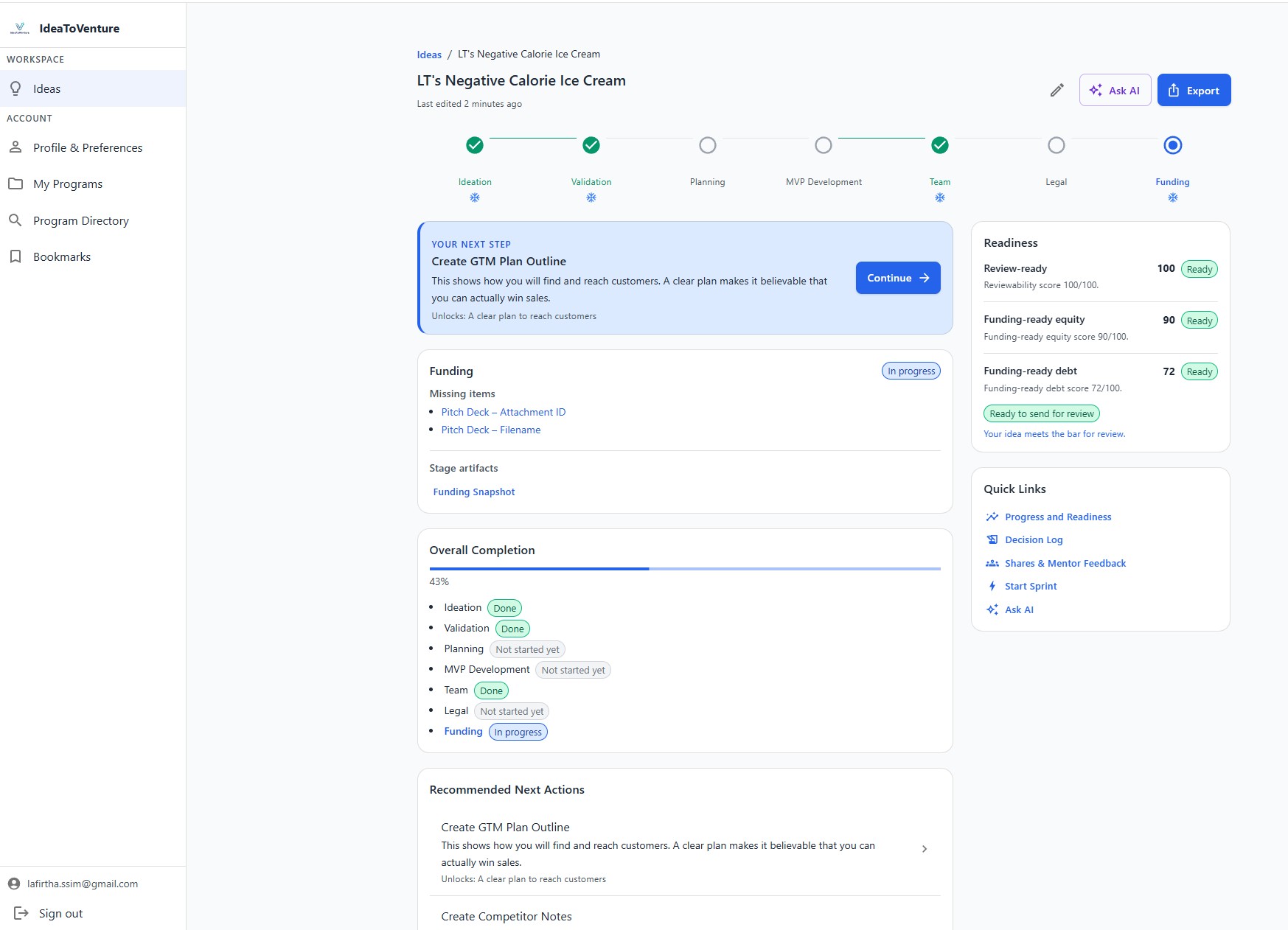Viewport: 1288px width, 930px height.
Task: Select the Validation stage checkmark circle
Action: tap(591, 145)
